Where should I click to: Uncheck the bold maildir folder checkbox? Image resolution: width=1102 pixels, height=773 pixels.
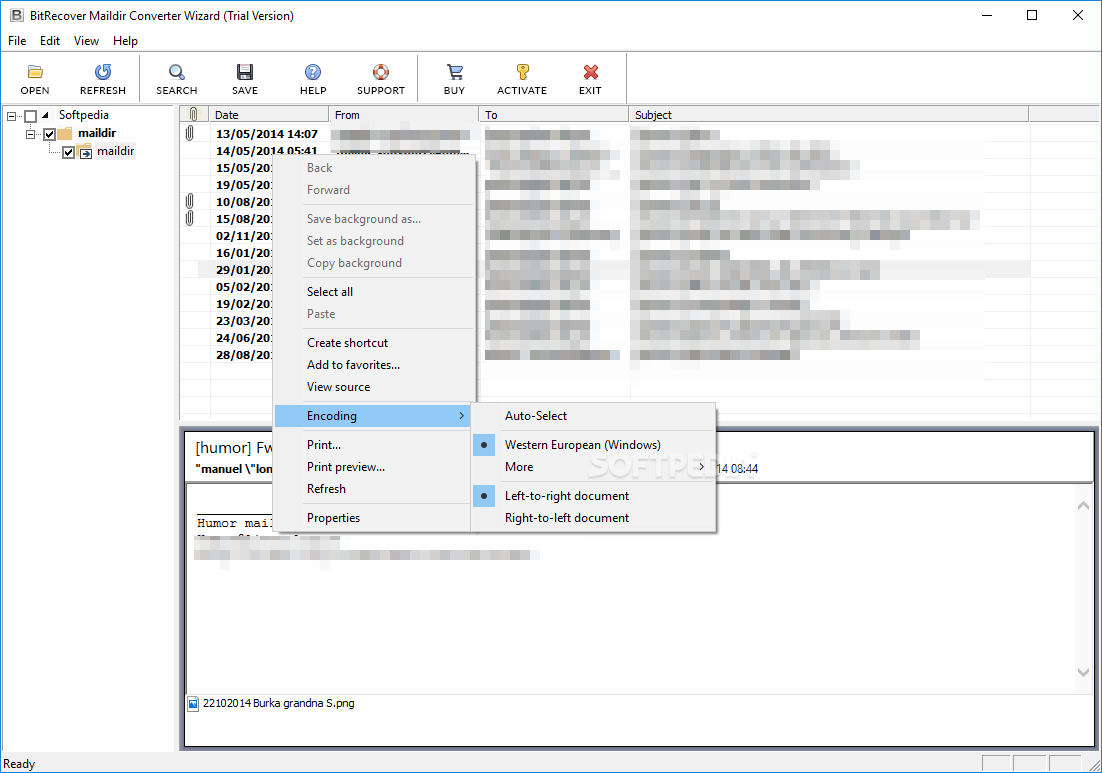tap(49, 134)
